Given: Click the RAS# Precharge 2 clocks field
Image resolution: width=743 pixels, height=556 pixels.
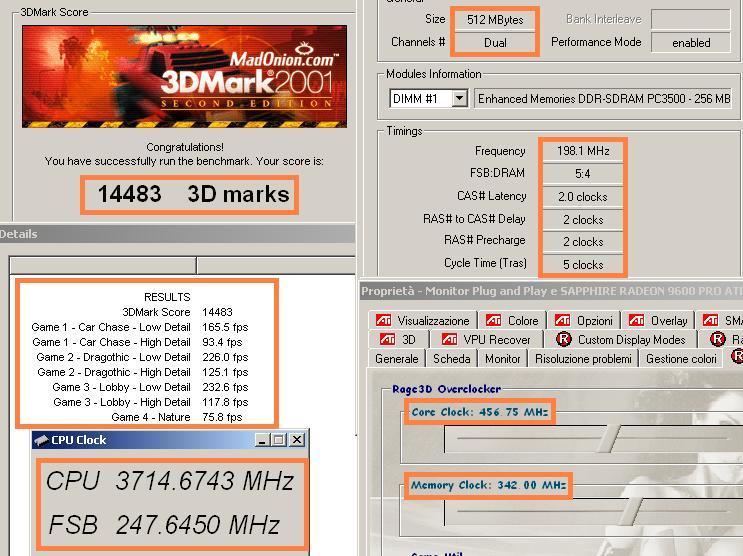Looking at the screenshot, I should click(583, 242).
